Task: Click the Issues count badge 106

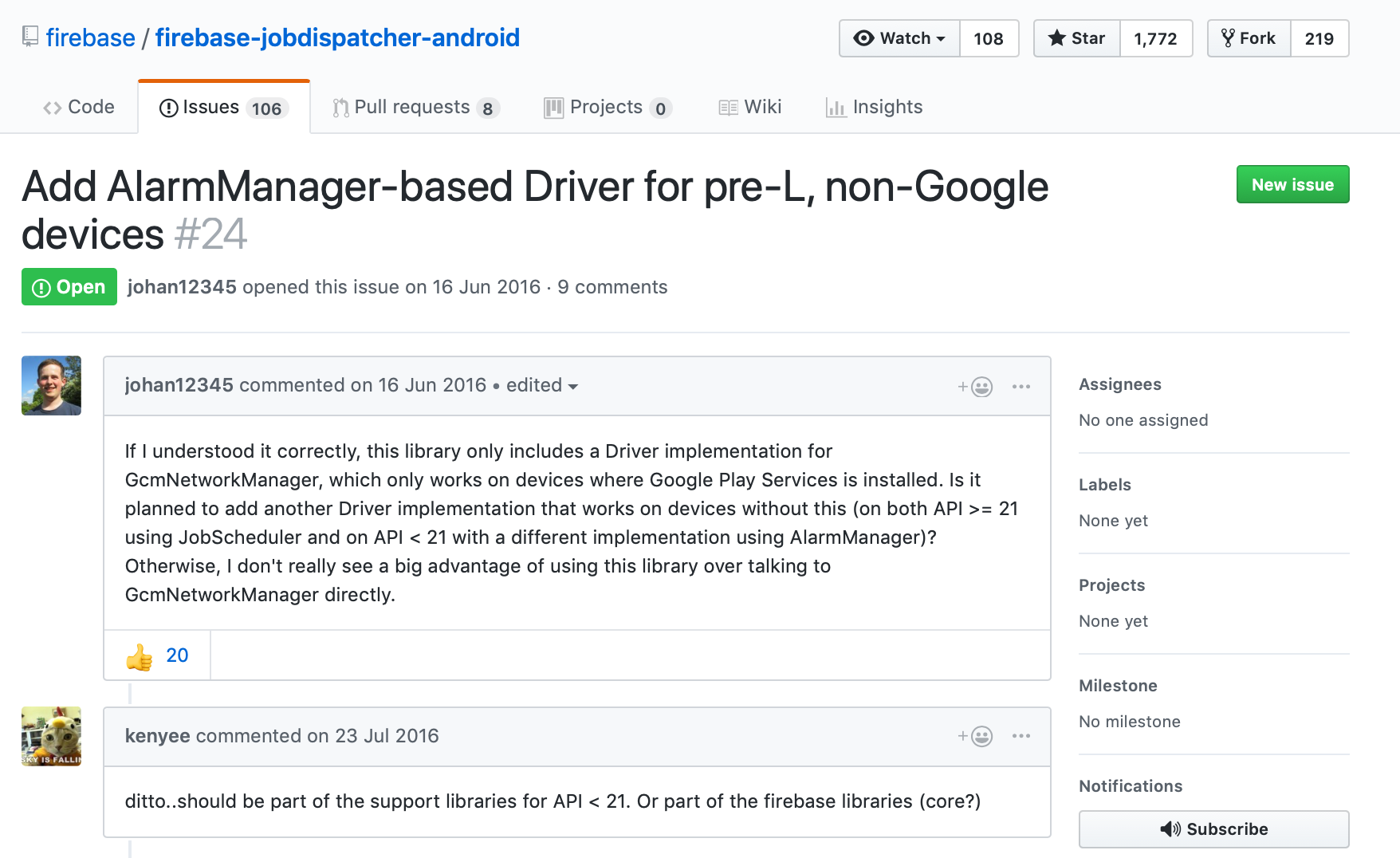Action: pos(266,108)
